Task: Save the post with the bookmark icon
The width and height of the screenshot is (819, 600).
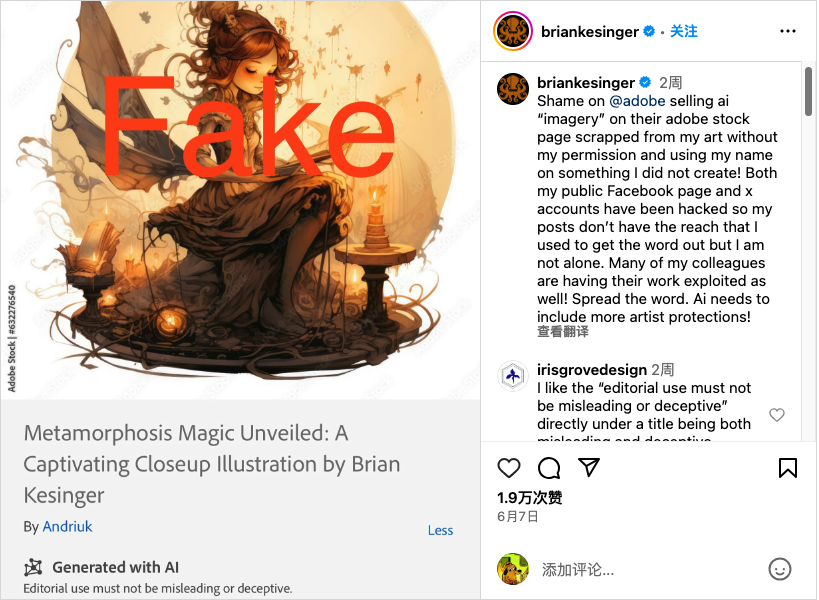Action: (x=788, y=468)
